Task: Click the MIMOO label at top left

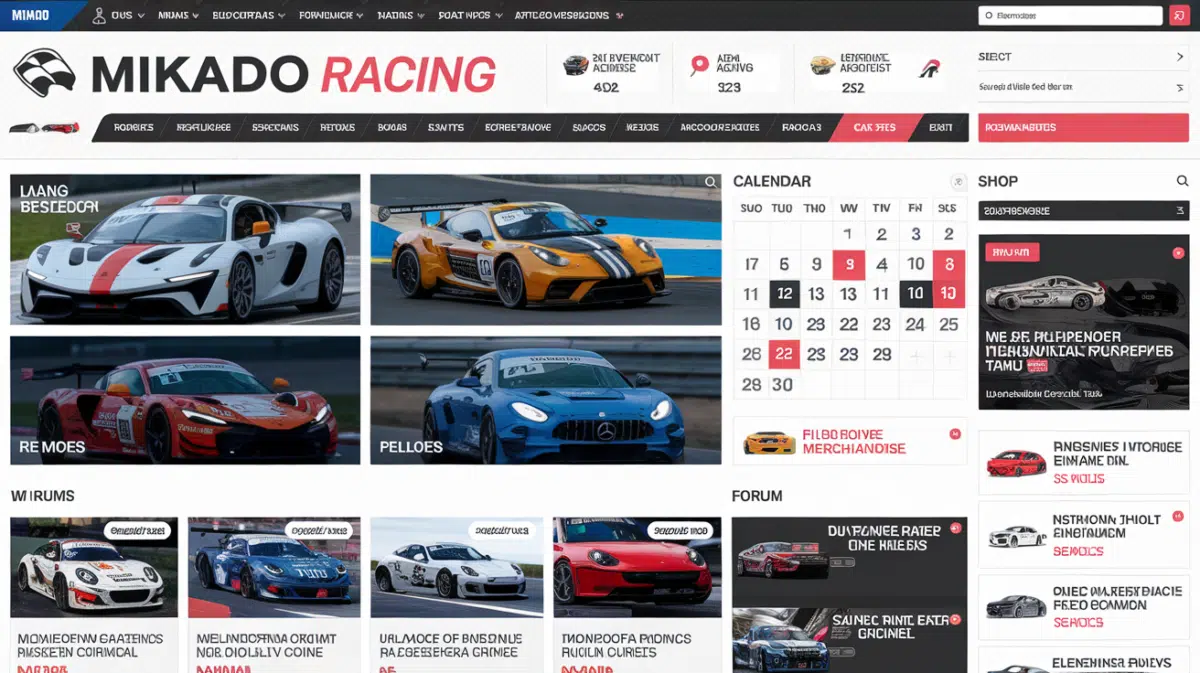Action: tap(30, 15)
